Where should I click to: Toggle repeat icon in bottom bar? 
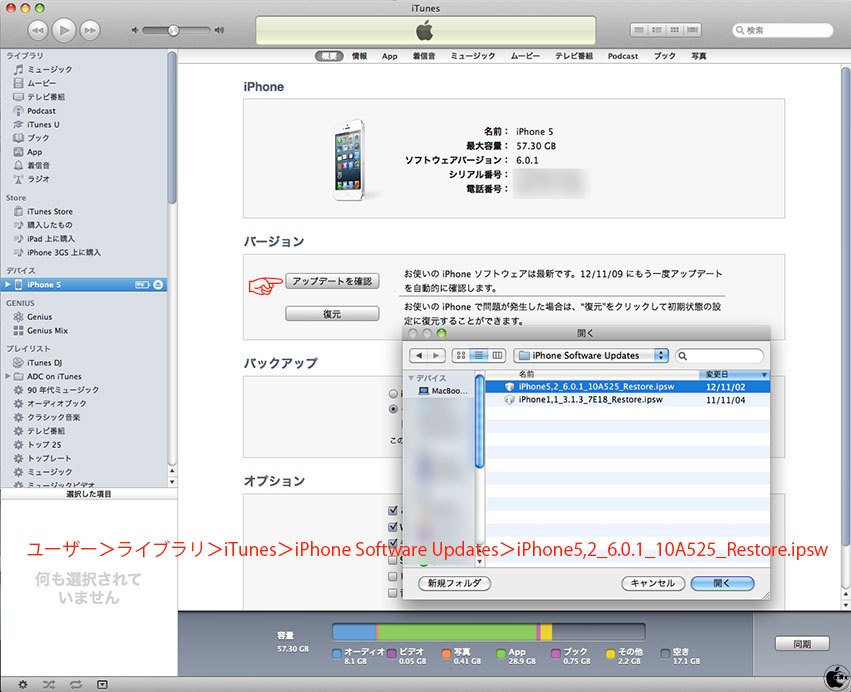click(75, 684)
